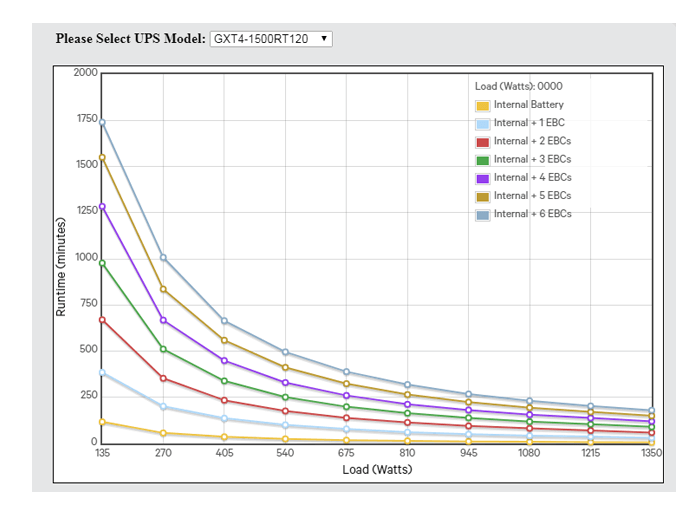This screenshot has width=692, height=514.
Task: Click the green 3 EBCs point at 270 watts
Action: pos(163,349)
